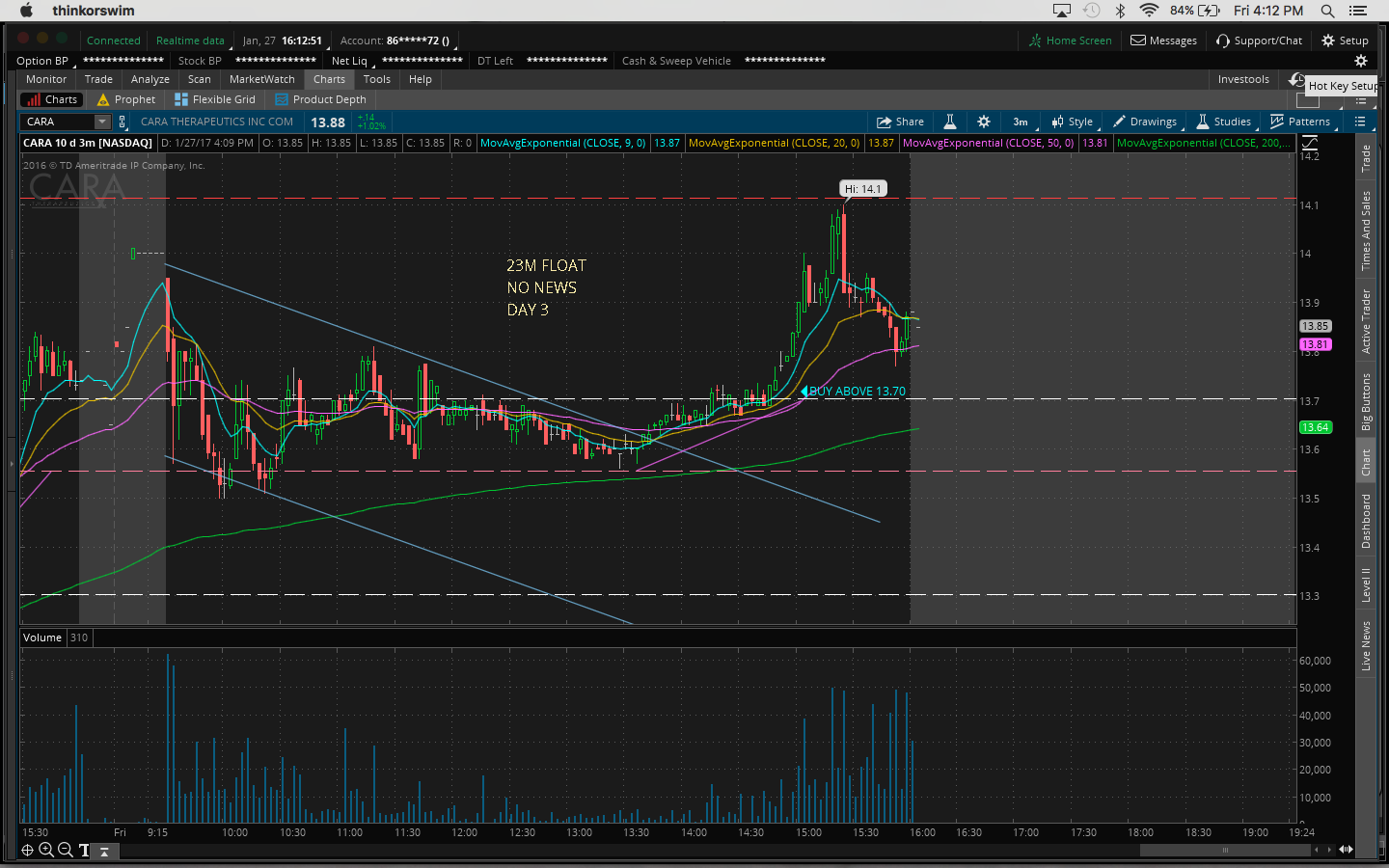Click the flask icon next to Share
The image size is (1389, 868).
(949, 122)
